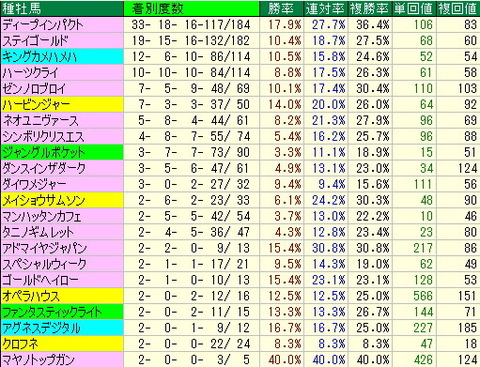This screenshot has width=480, height=367.
Task: Click 単回値 217 in アドマイヤジャパン row
Action: [x=423, y=248]
